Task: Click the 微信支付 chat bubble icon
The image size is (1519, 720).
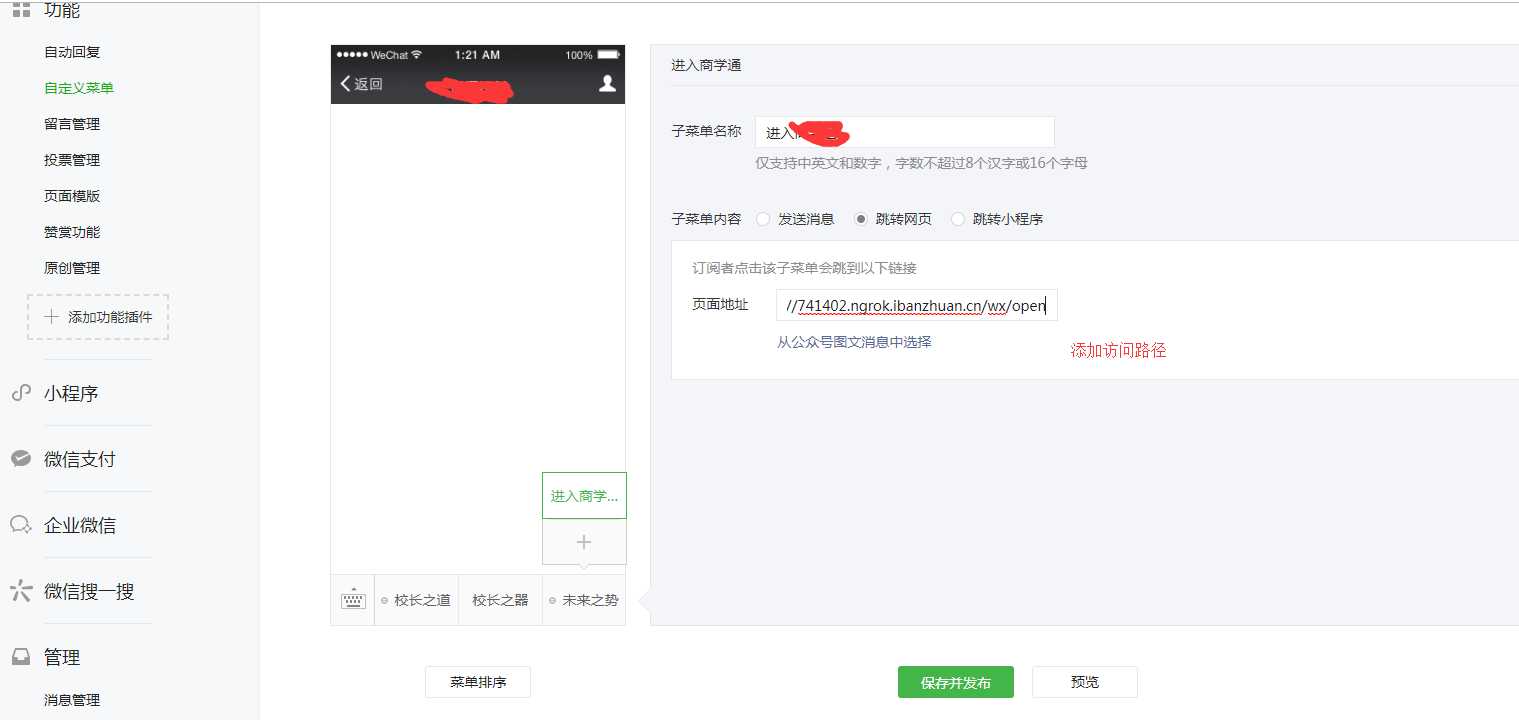Action: point(21,459)
